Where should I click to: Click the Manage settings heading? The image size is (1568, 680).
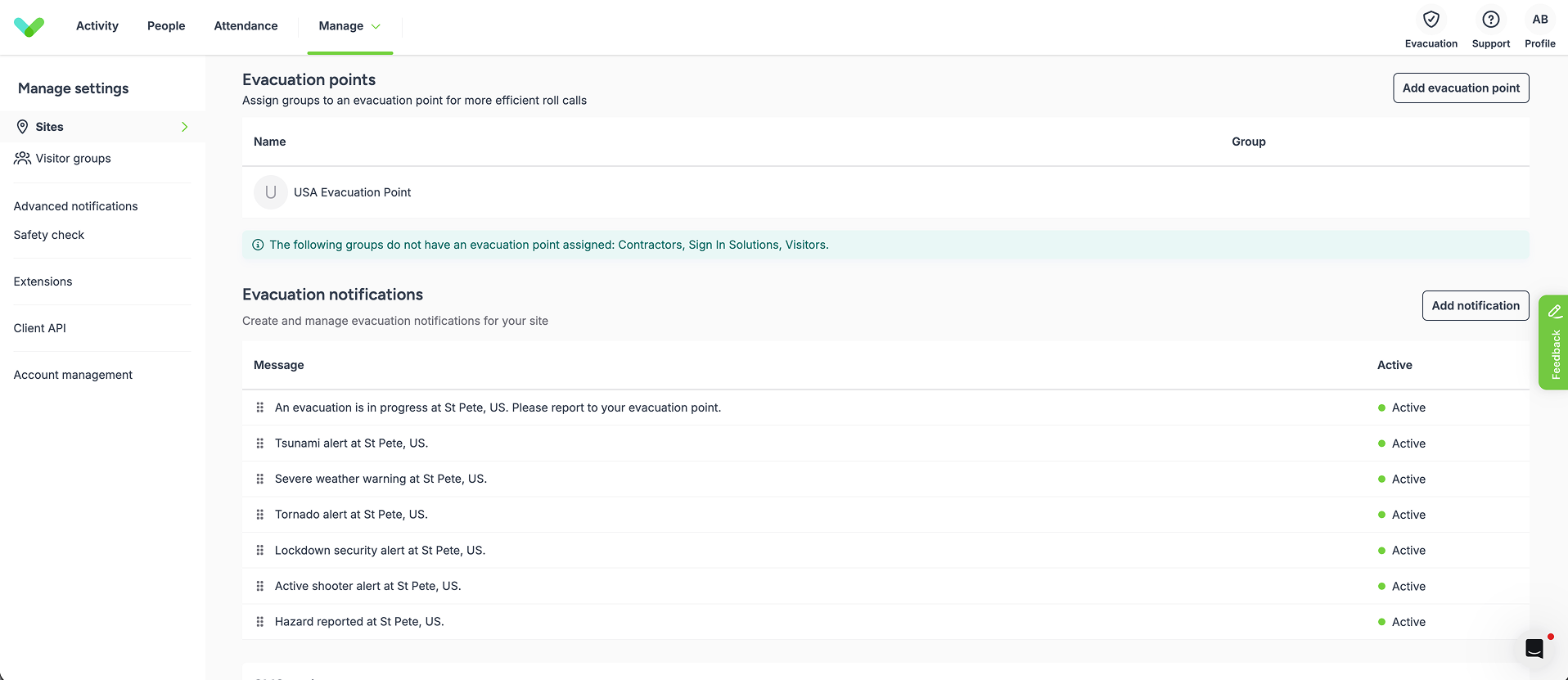[73, 88]
